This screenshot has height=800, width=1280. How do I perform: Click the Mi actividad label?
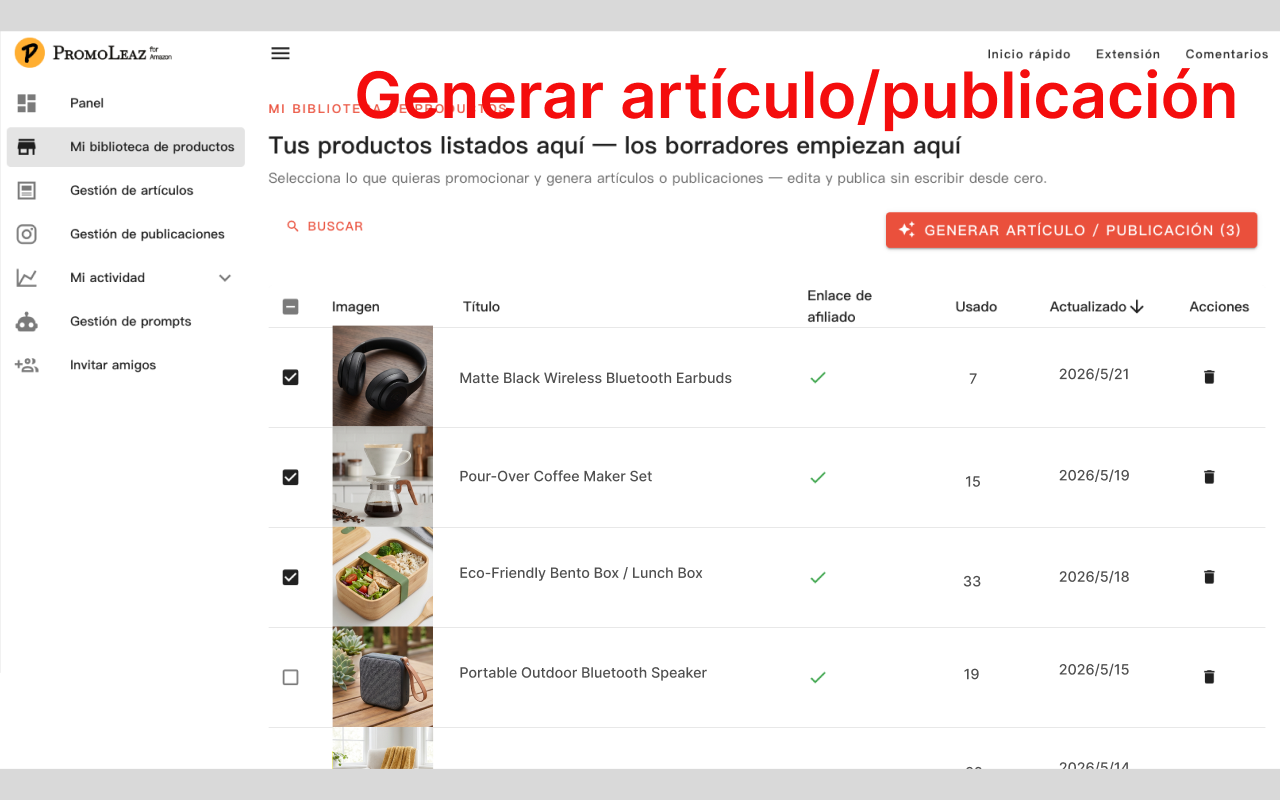[107, 278]
